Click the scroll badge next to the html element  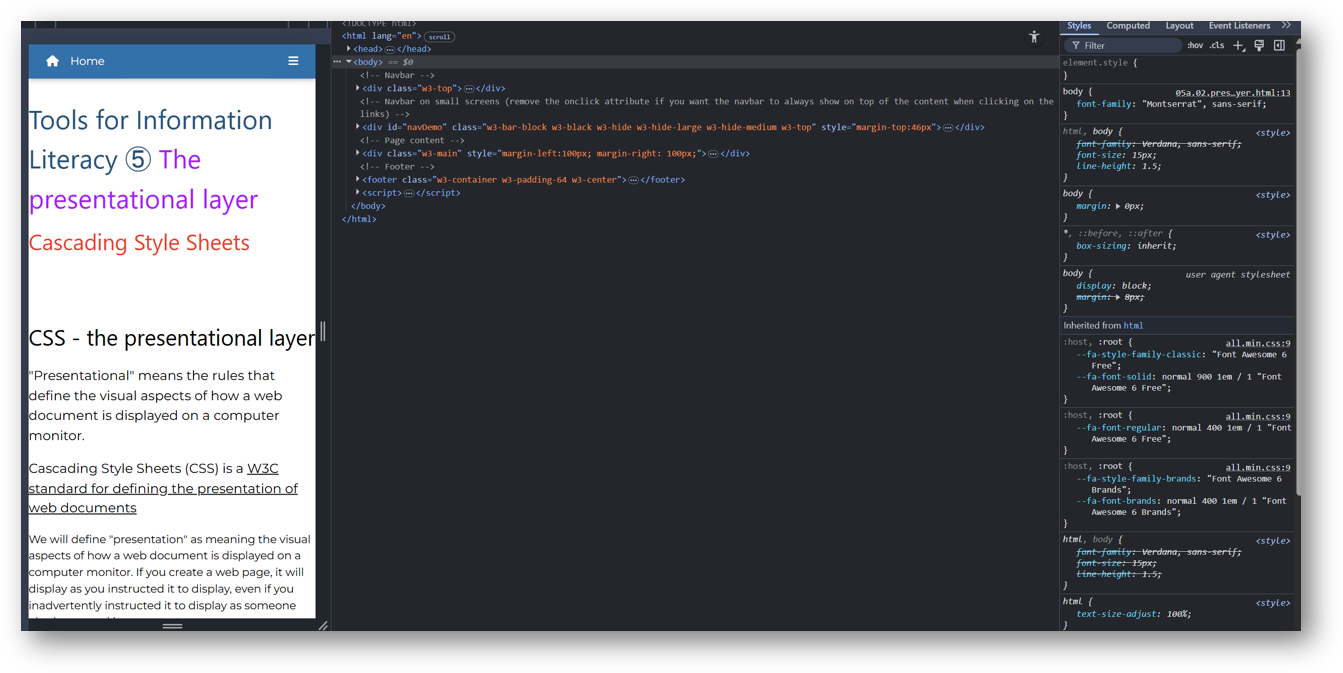pyautogui.click(x=440, y=36)
